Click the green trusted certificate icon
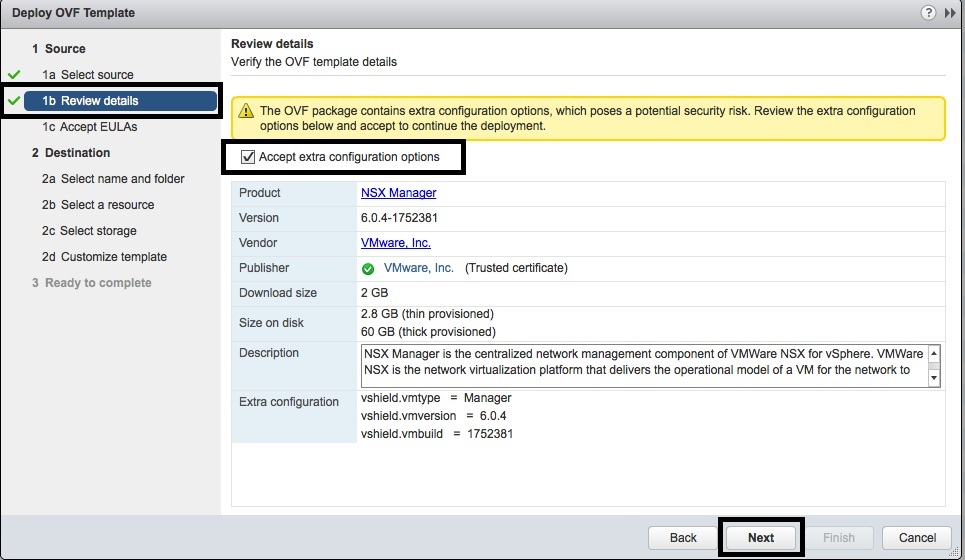This screenshot has width=965, height=560. coord(368,268)
